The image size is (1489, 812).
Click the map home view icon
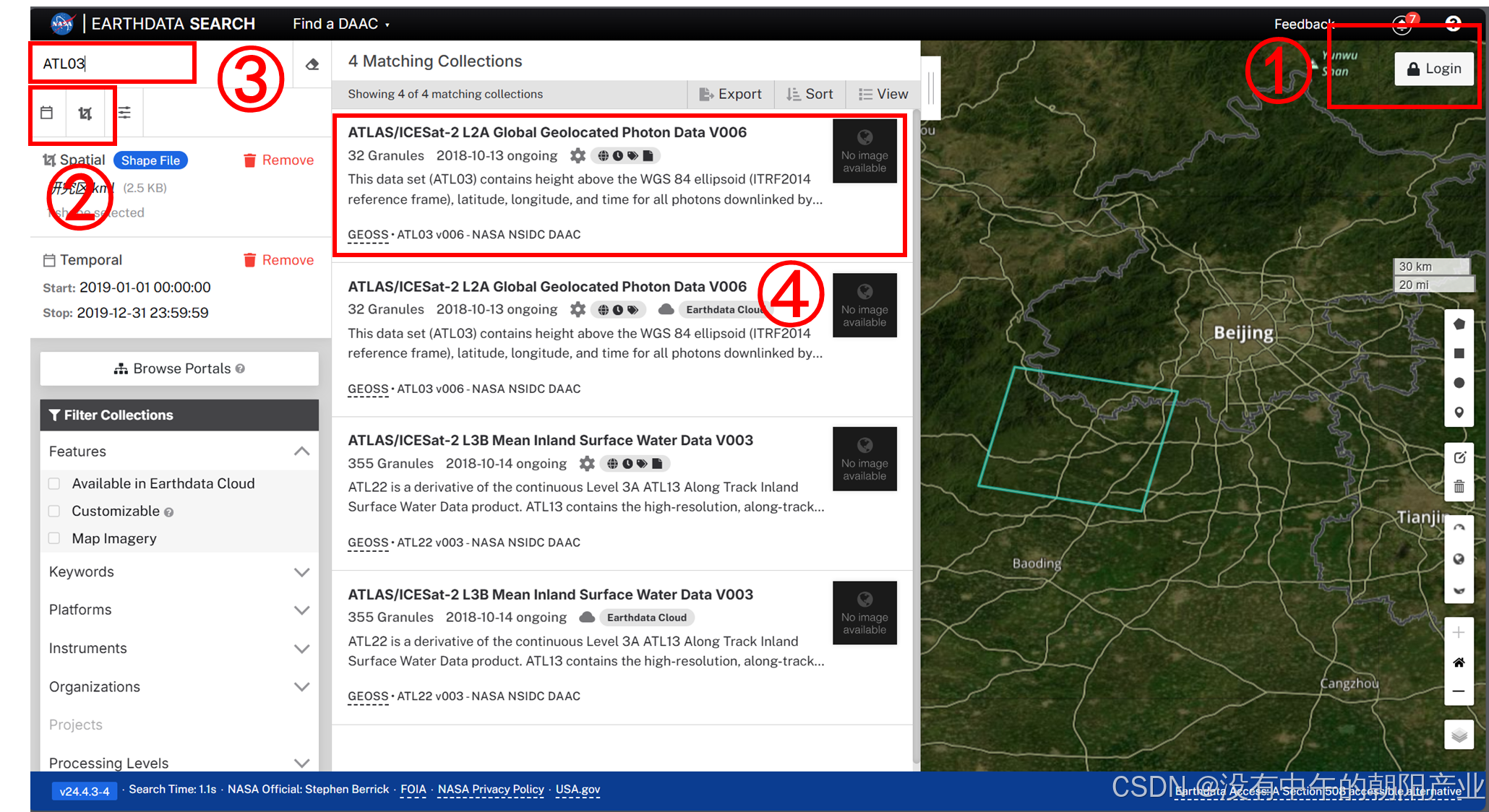click(x=1459, y=662)
